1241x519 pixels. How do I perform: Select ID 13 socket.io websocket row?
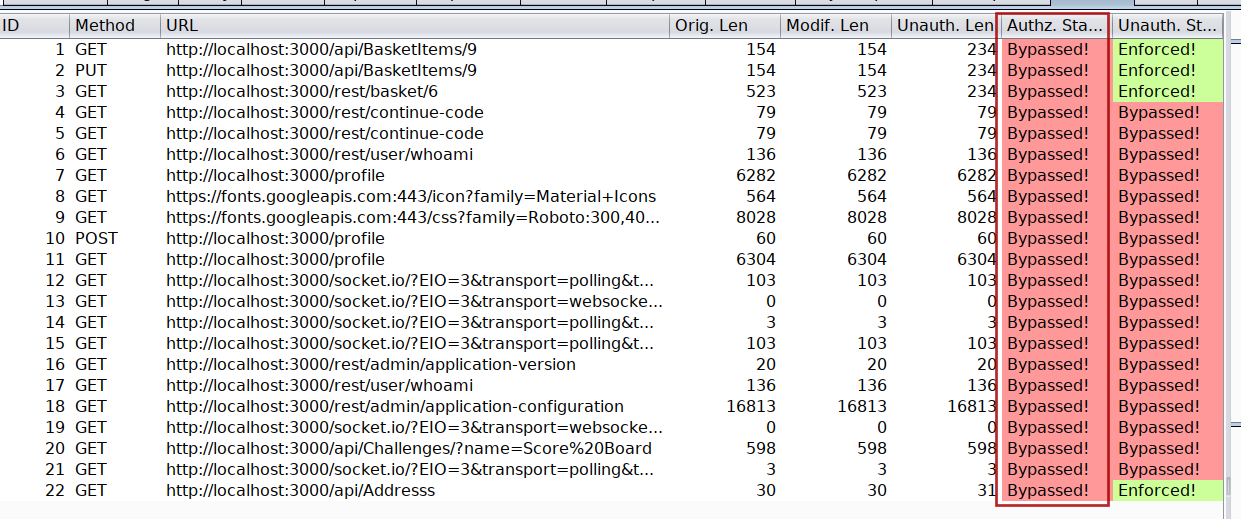[x=612, y=301]
